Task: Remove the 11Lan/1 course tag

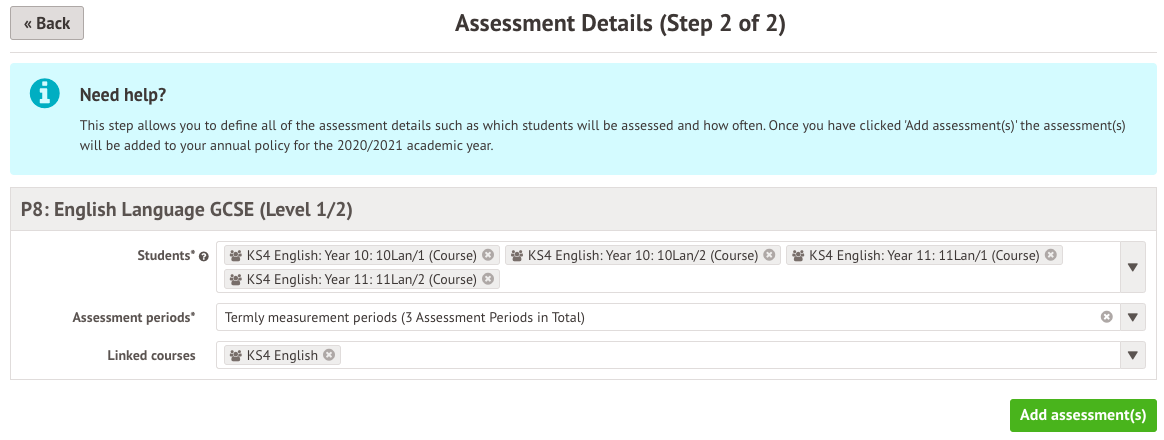Action: pyautogui.click(x=1050, y=255)
